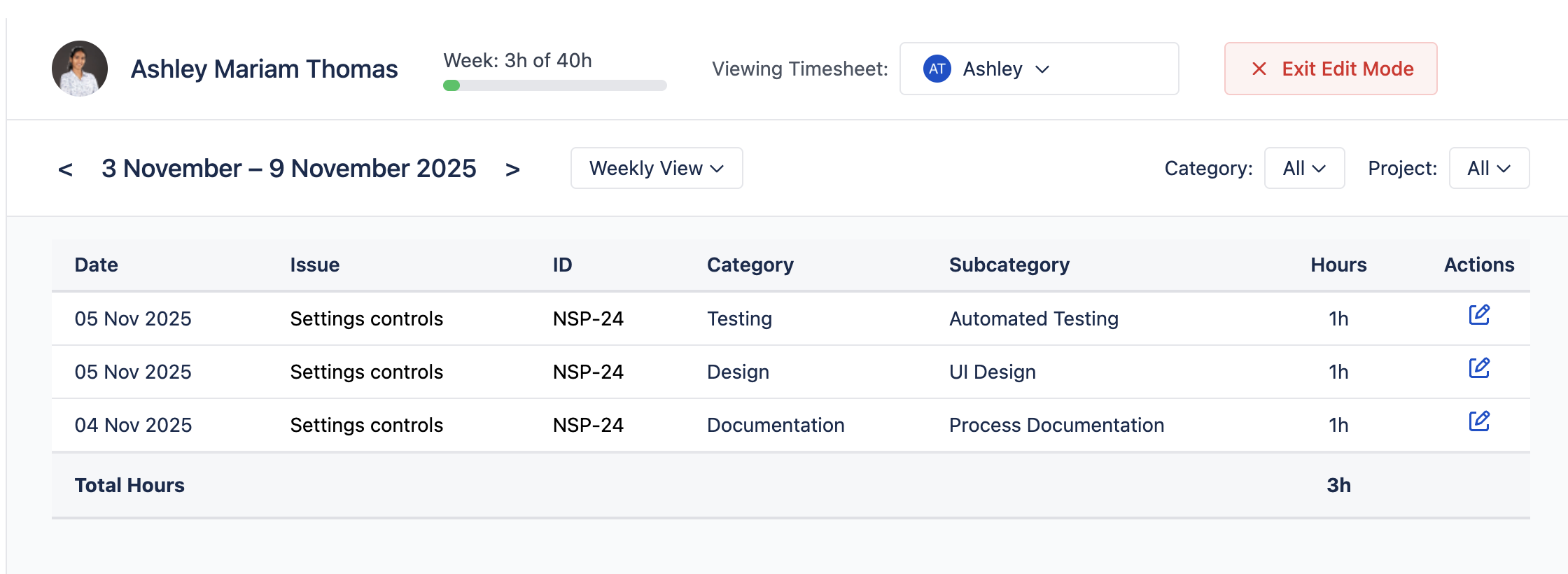Click NSP-24 ID in Testing row
This screenshot has height=574, width=1568.
(x=588, y=318)
